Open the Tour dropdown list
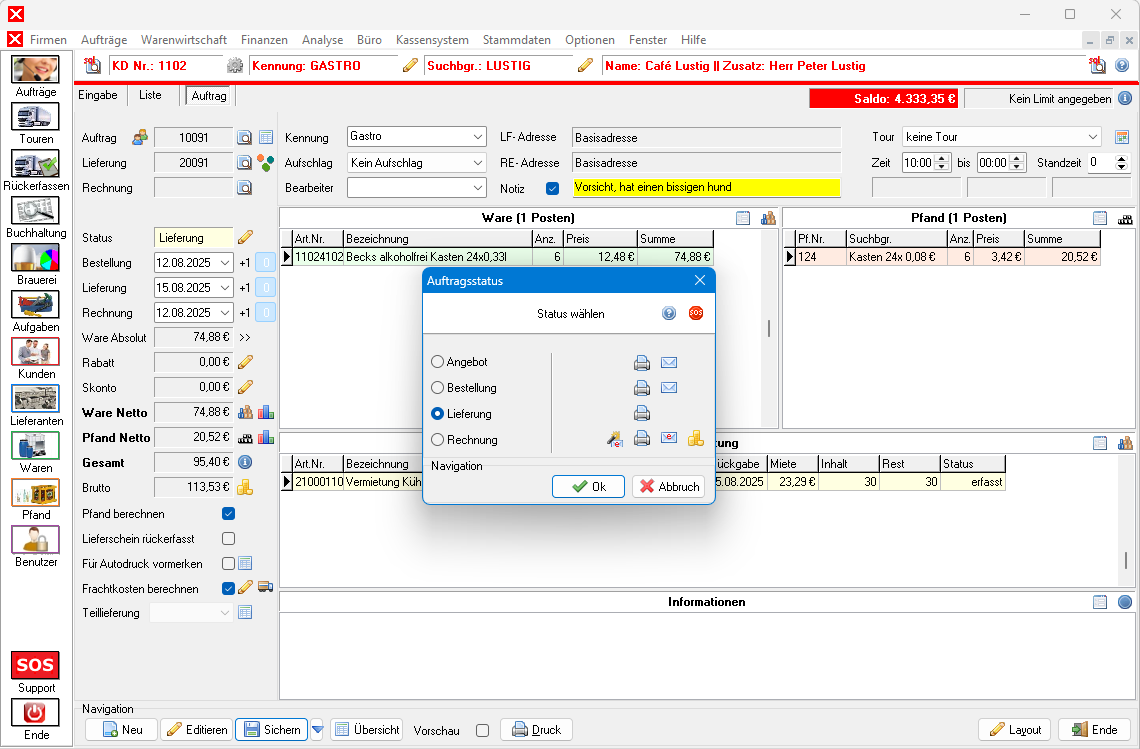 tap(1092, 137)
